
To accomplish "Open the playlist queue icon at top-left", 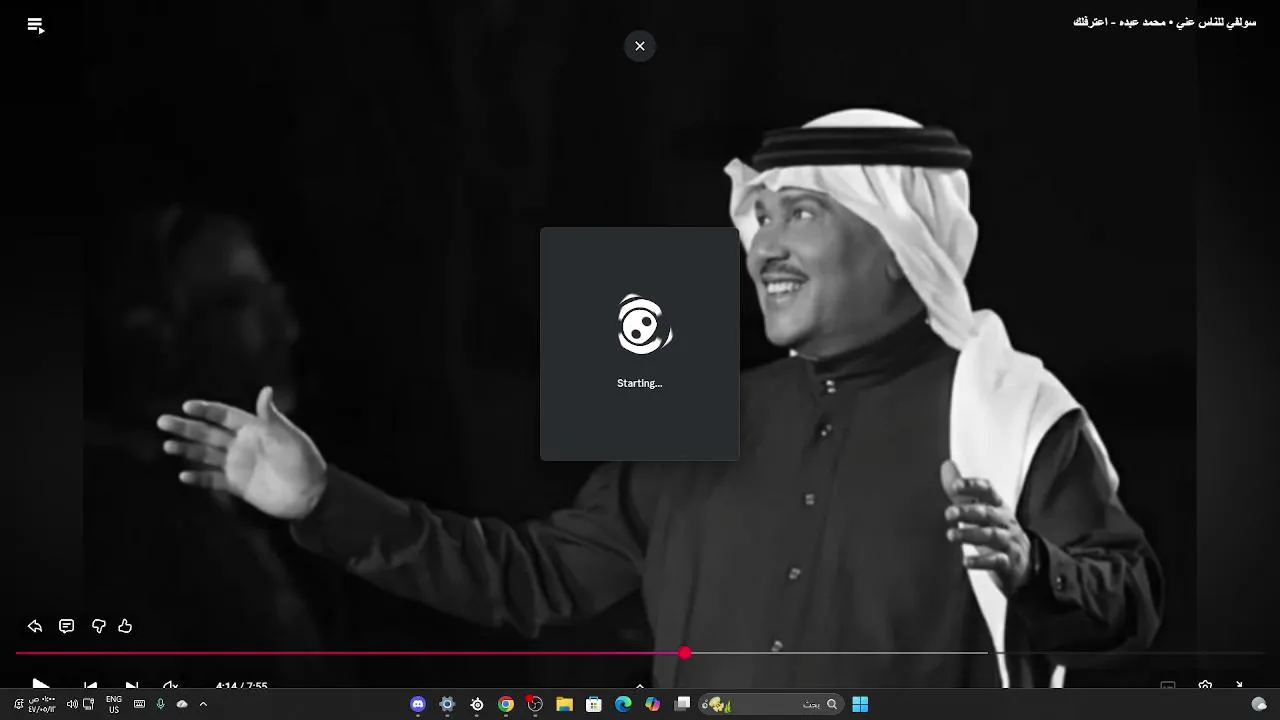I will click(36, 27).
